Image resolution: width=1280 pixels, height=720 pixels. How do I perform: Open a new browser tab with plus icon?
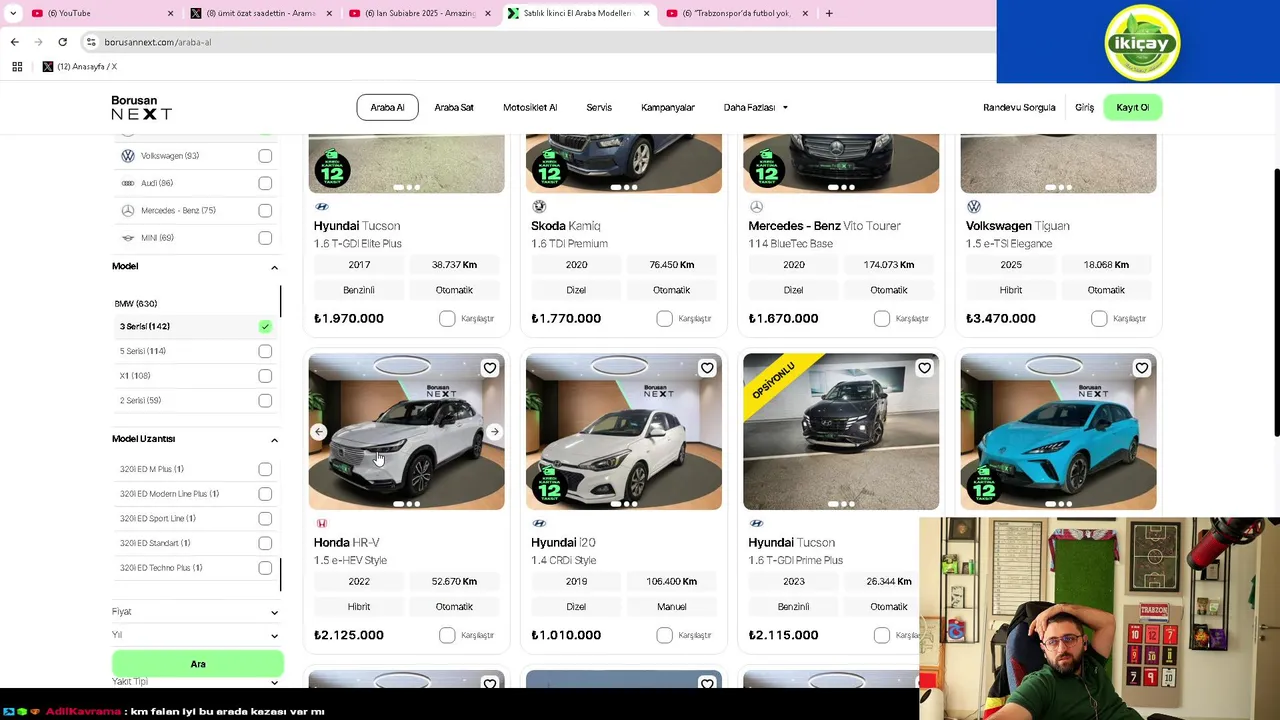[x=829, y=13]
